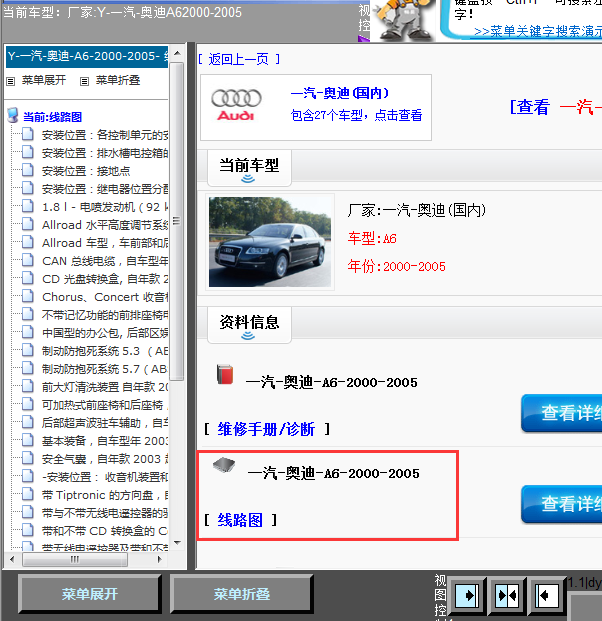Click 查看详细 button for 维修手册

coord(562,413)
